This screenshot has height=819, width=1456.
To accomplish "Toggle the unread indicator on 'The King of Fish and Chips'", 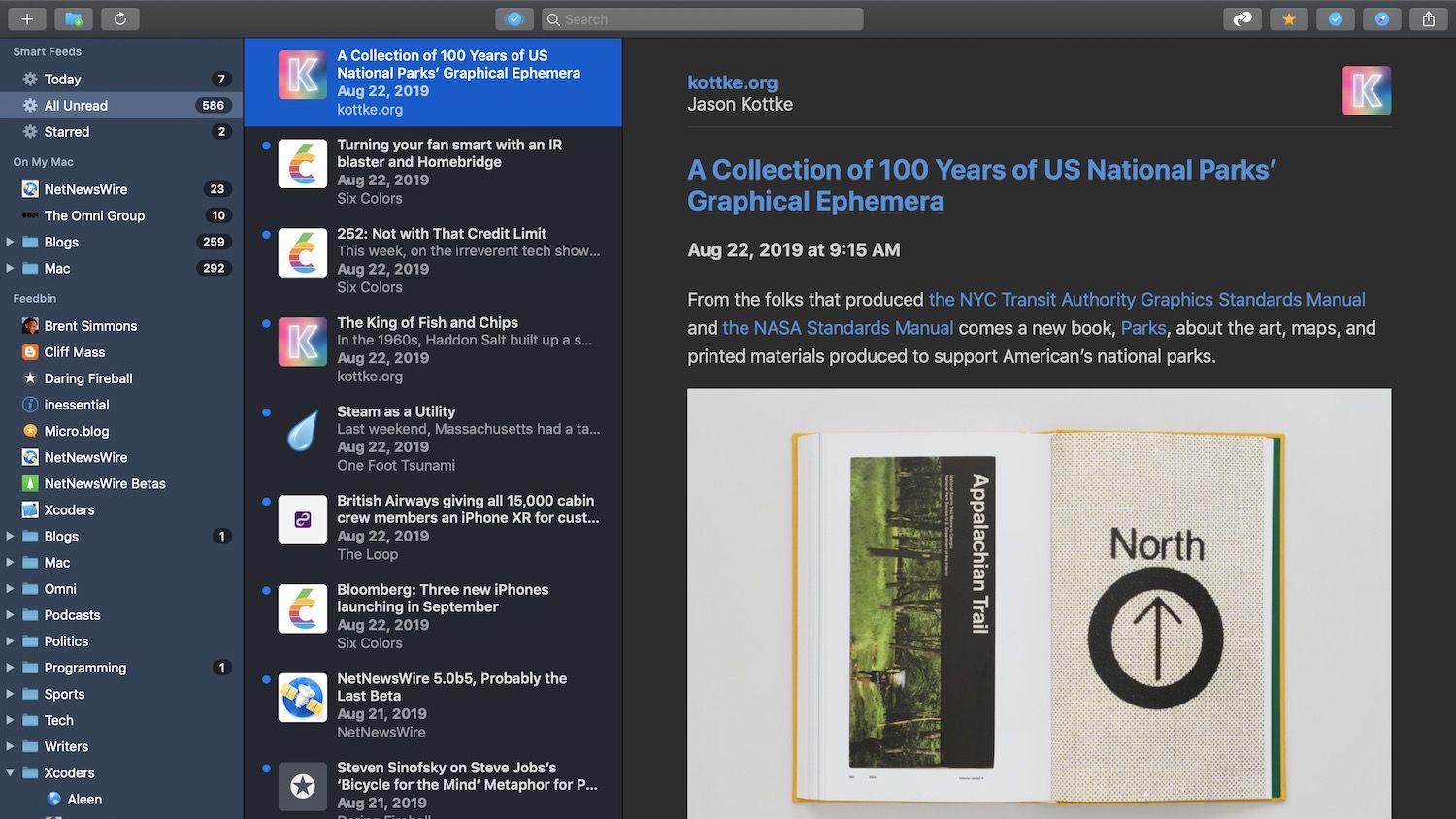I will pyautogui.click(x=267, y=323).
